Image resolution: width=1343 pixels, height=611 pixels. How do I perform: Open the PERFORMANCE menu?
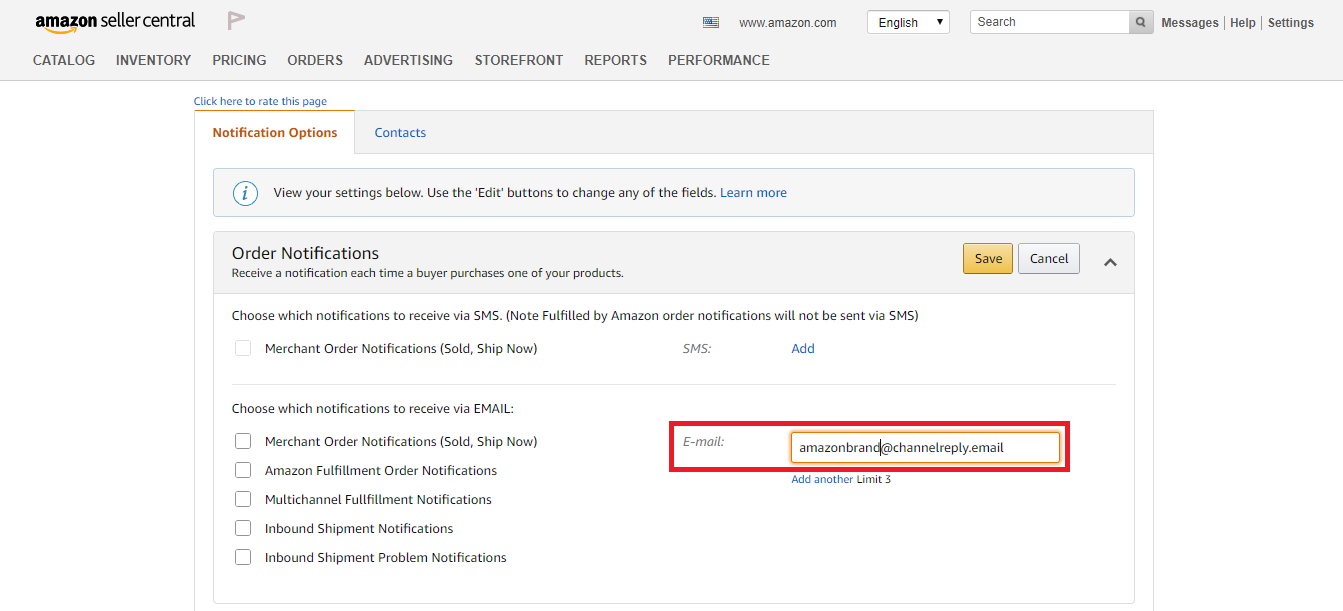pyautogui.click(x=719, y=60)
